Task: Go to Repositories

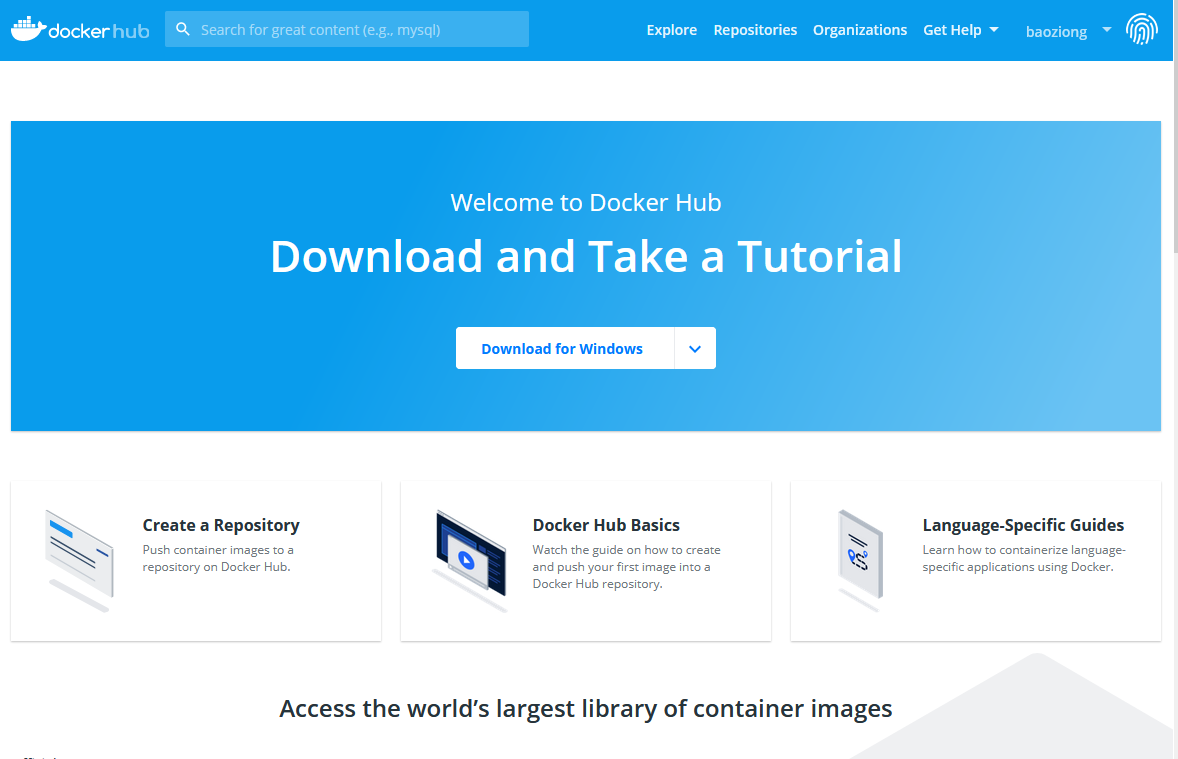Action: tap(755, 30)
